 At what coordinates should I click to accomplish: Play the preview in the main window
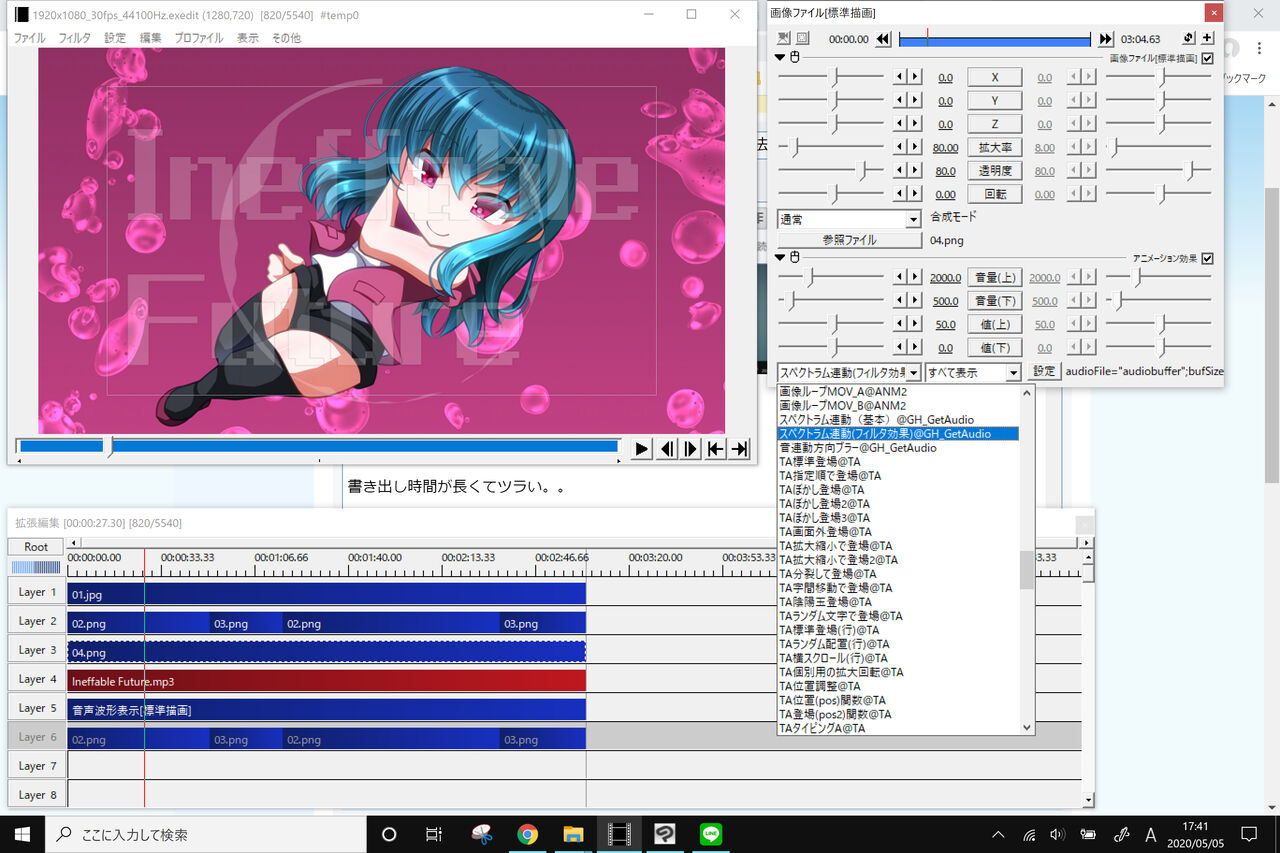tap(642, 449)
